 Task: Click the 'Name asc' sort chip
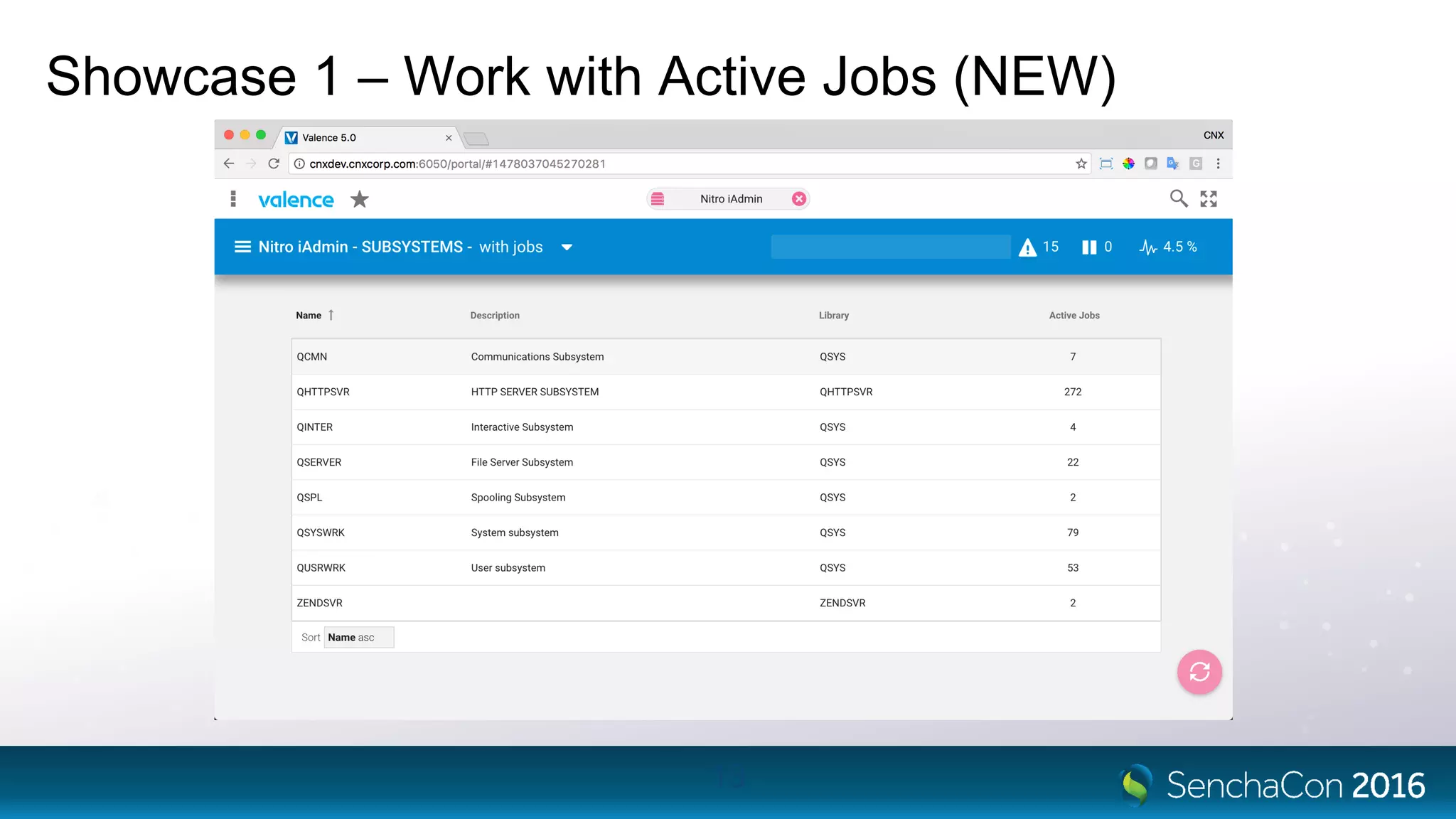point(359,638)
